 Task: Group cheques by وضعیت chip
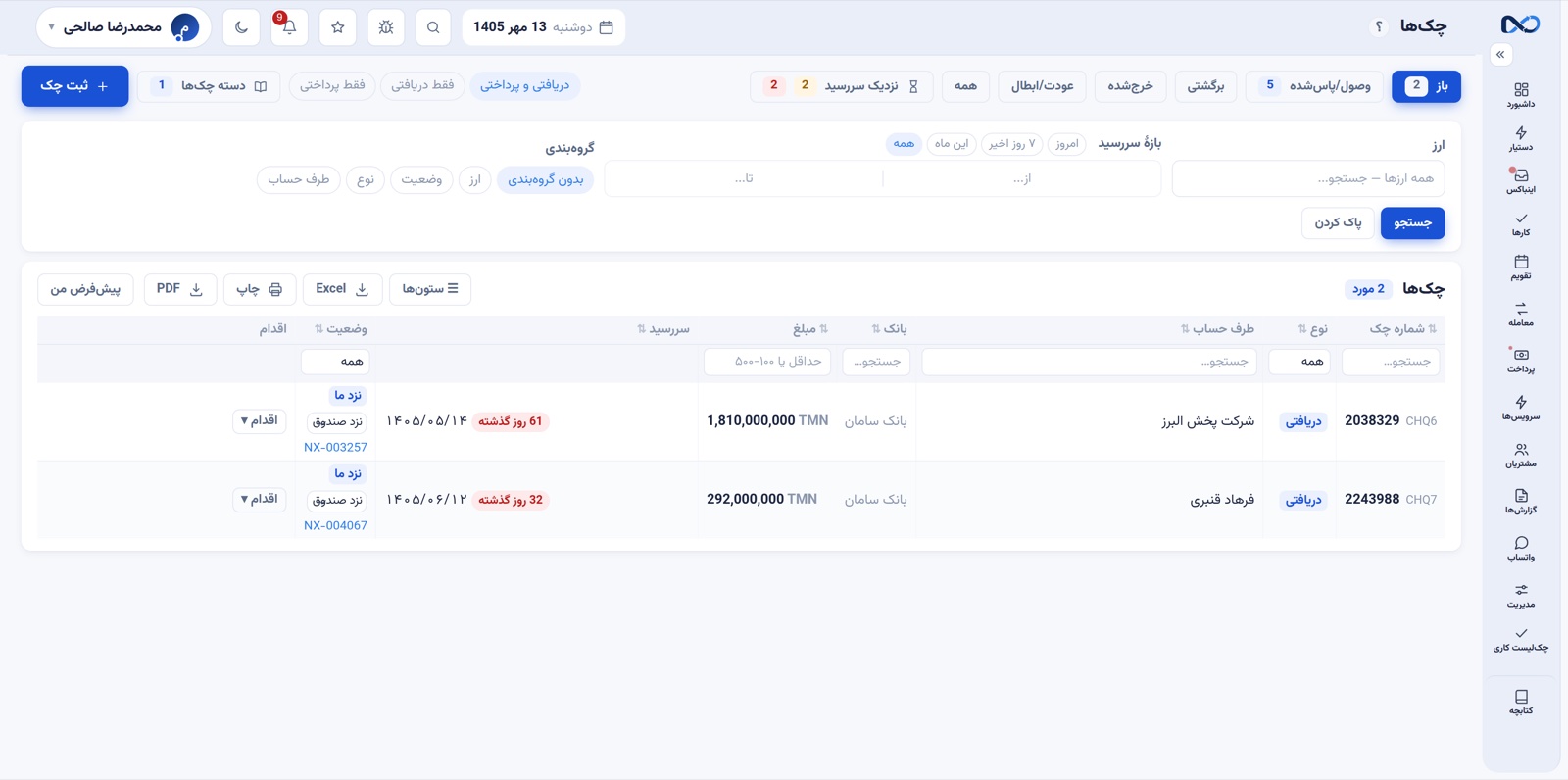[421, 179]
